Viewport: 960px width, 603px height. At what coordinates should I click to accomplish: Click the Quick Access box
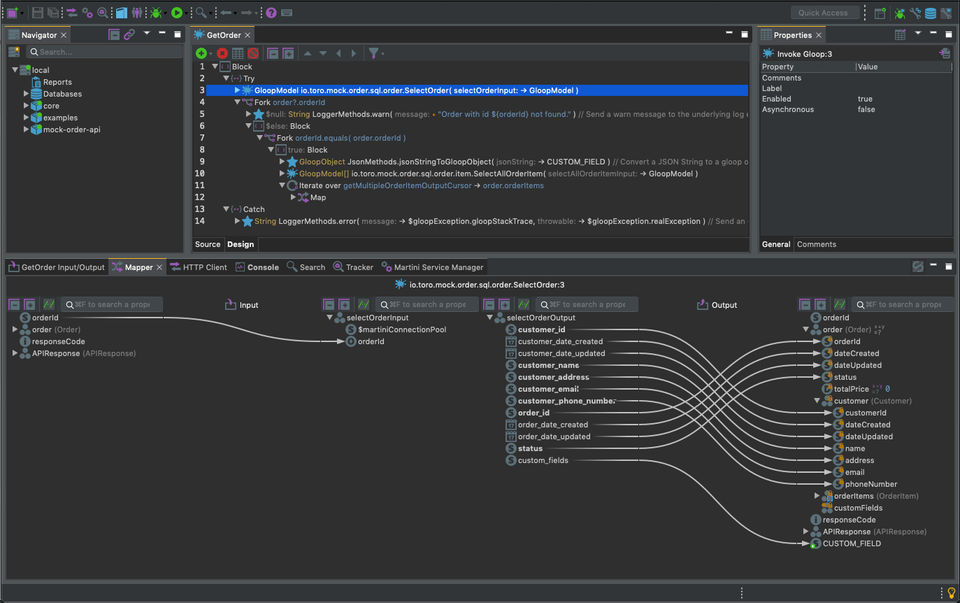(x=824, y=13)
